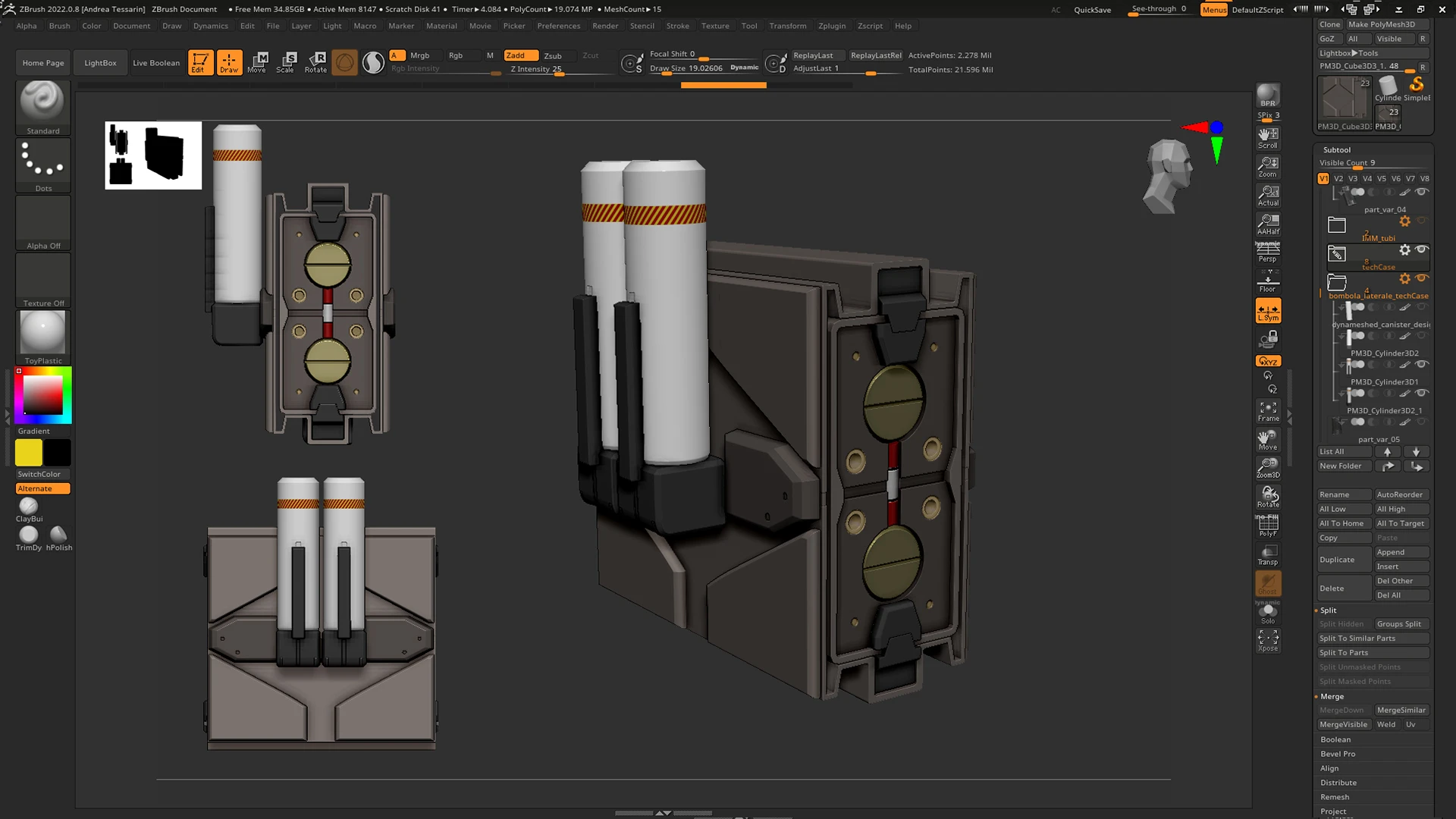Image resolution: width=1456 pixels, height=819 pixels.
Task: Activate Edit mode button
Action: click(x=200, y=62)
